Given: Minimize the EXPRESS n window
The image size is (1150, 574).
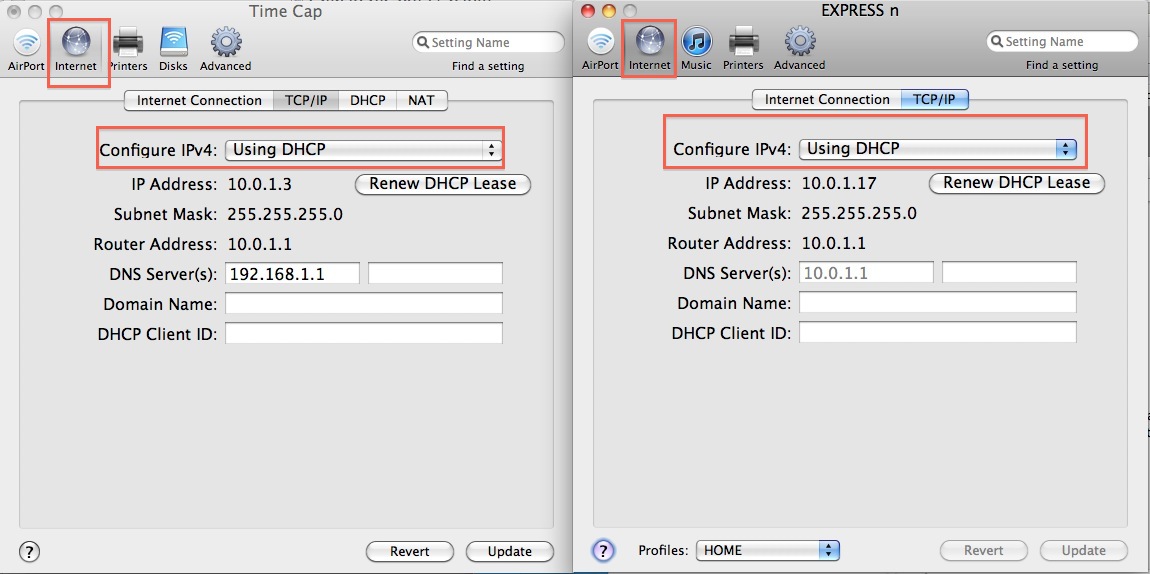Looking at the screenshot, I should [608, 10].
